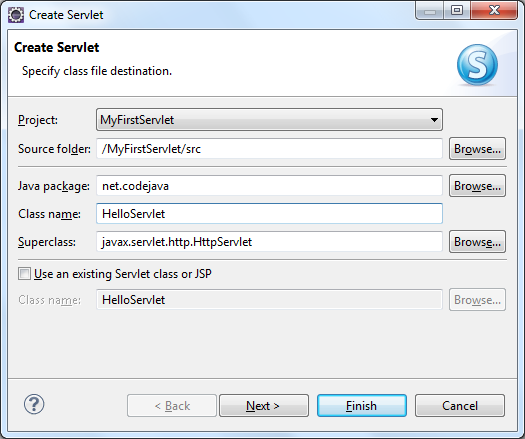Click the Java package field net.codejava

[x=269, y=186]
